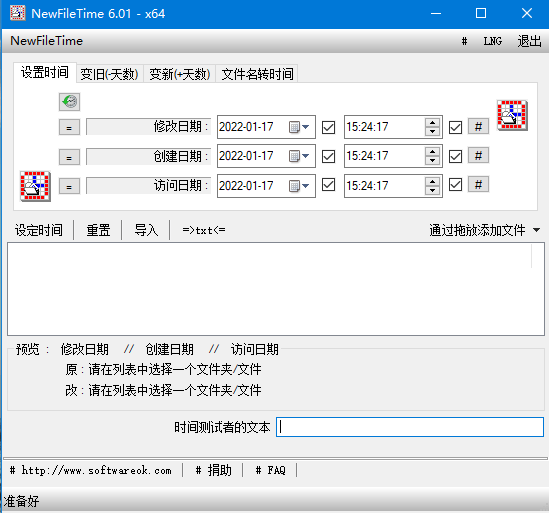
Task: Toggle the 创建日期 time checkbox
Action: click(455, 156)
